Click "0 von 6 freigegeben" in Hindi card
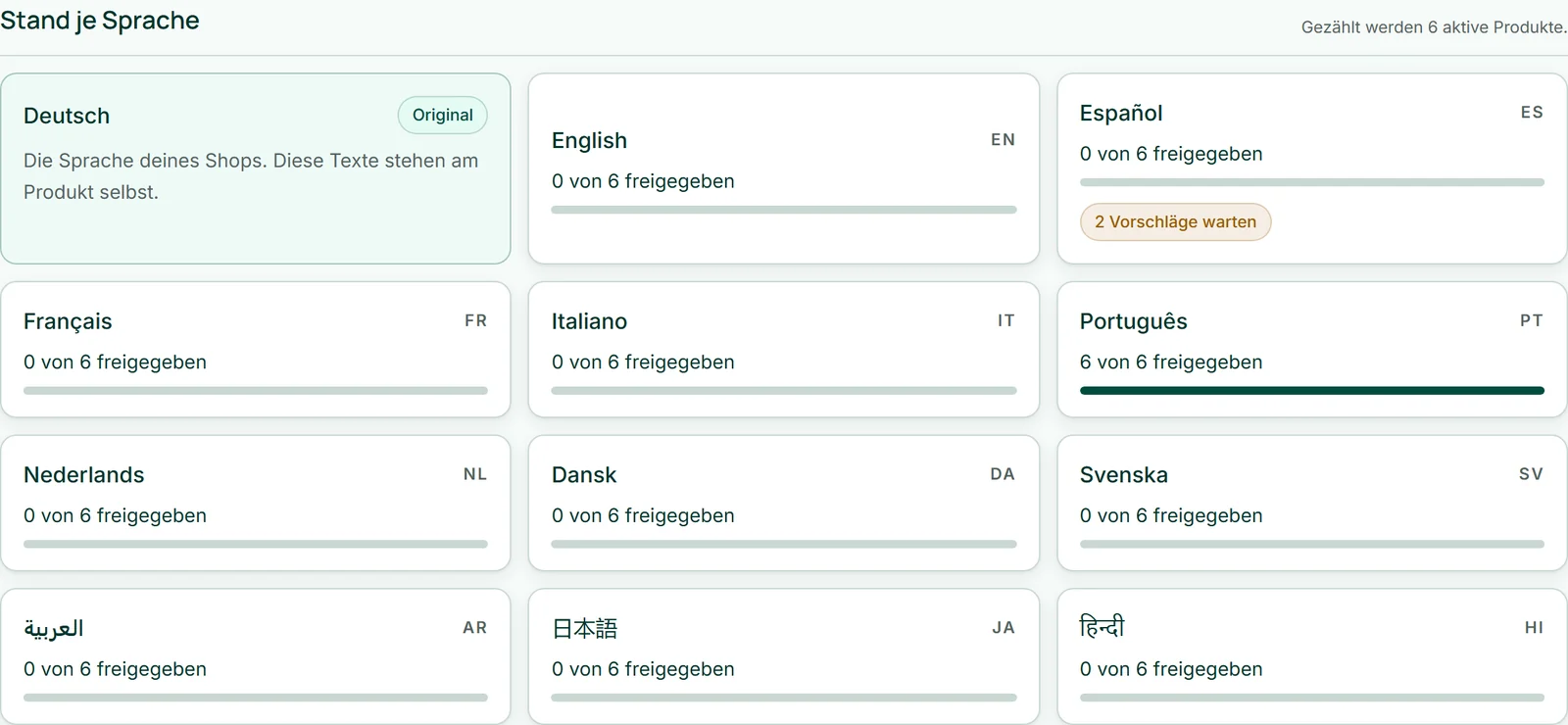The height and width of the screenshot is (725, 1568). (x=1171, y=669)
